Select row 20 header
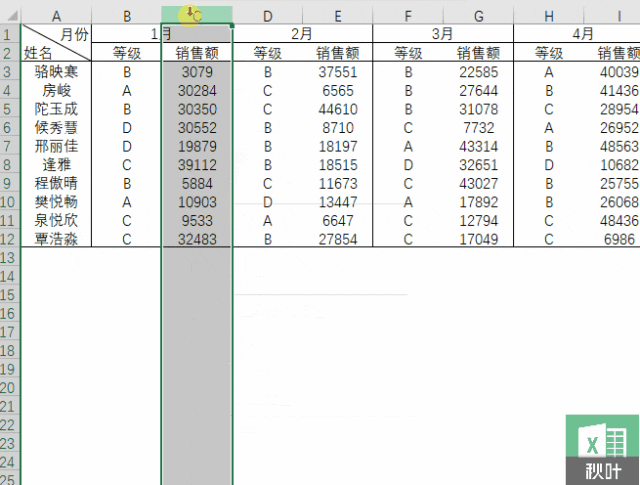This screenshot has width=640, height=485. click(10, 388)
